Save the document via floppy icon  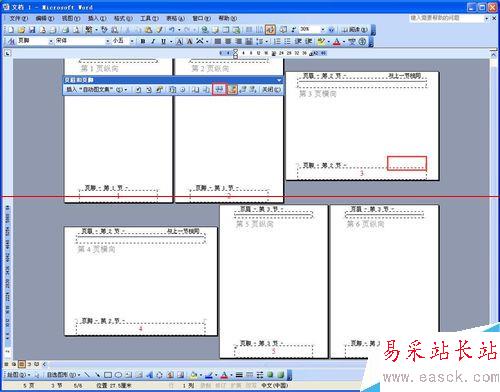32,30
